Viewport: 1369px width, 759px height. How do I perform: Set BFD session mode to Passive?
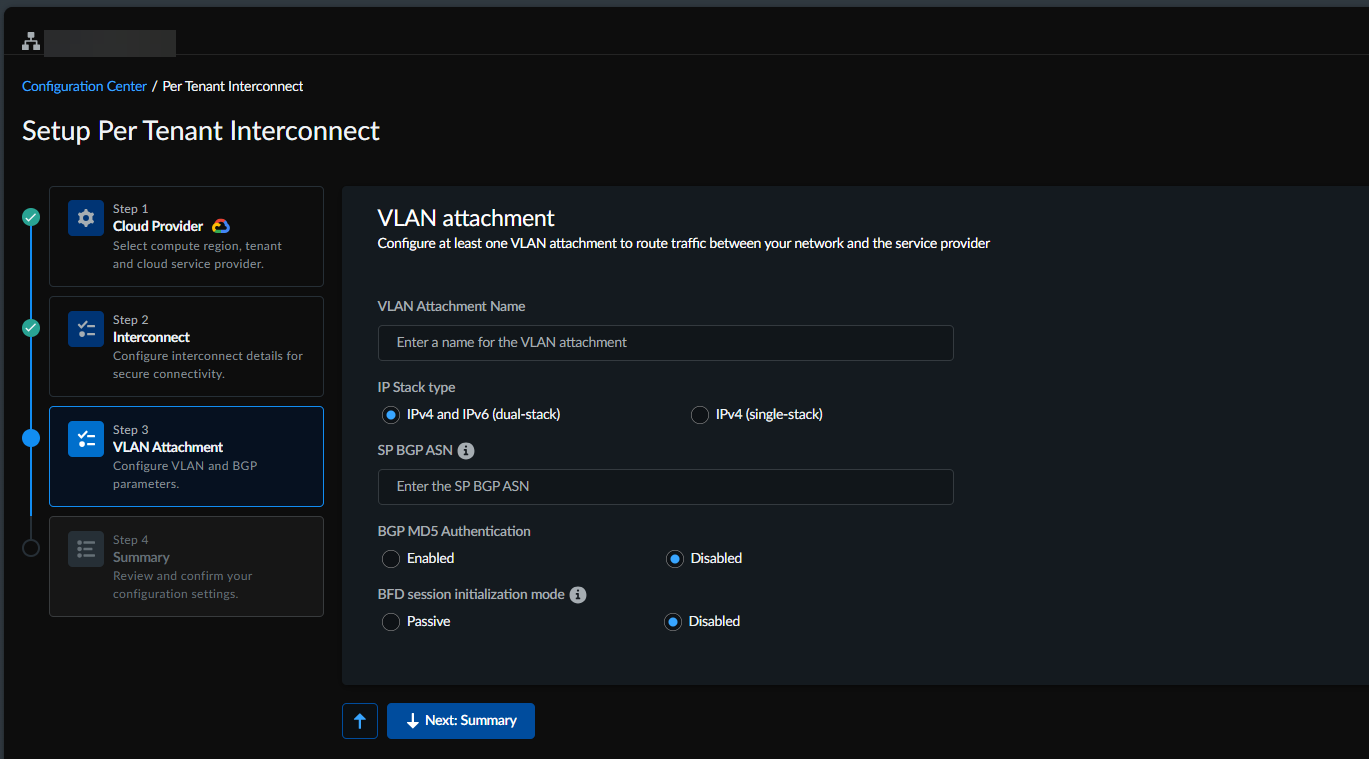click(391, 622)
